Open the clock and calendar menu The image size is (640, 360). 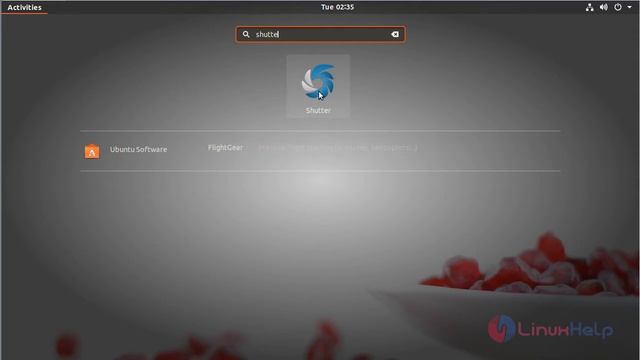(337, 7)
